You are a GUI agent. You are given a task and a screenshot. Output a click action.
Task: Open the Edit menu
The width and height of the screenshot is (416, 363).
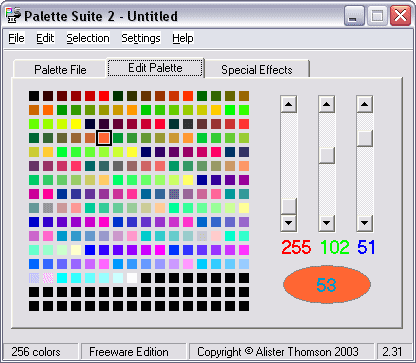45,38
